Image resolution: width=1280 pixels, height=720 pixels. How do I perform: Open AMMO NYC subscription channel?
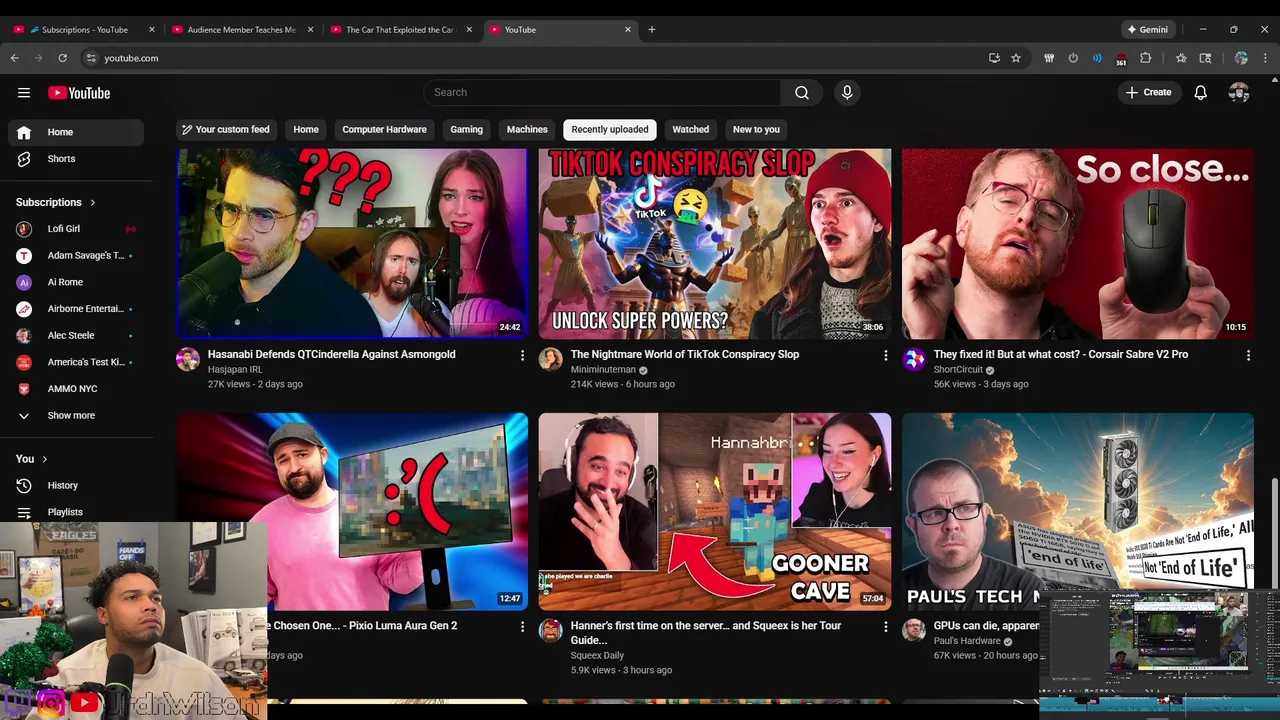pos(76,389)
